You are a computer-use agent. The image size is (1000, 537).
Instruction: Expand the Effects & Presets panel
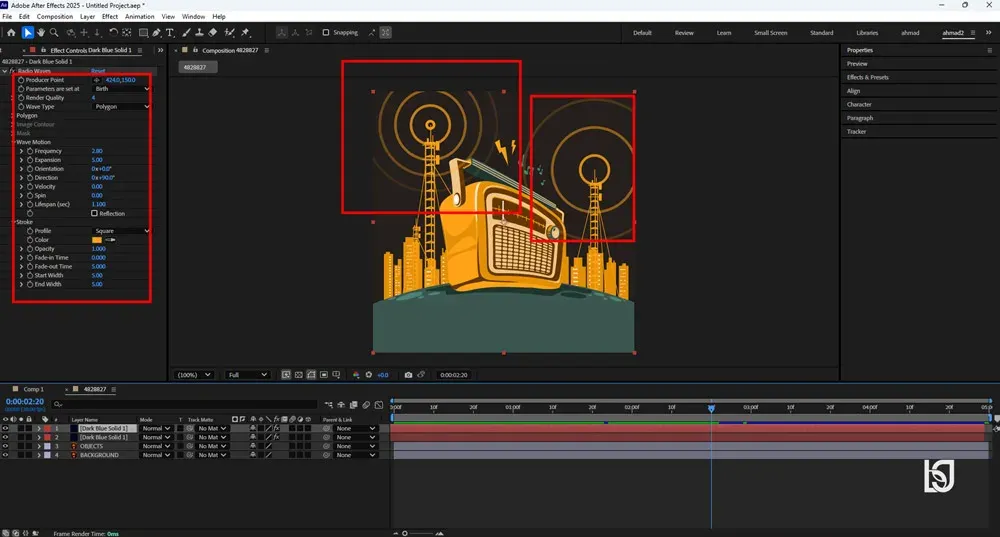click(867, 77)
